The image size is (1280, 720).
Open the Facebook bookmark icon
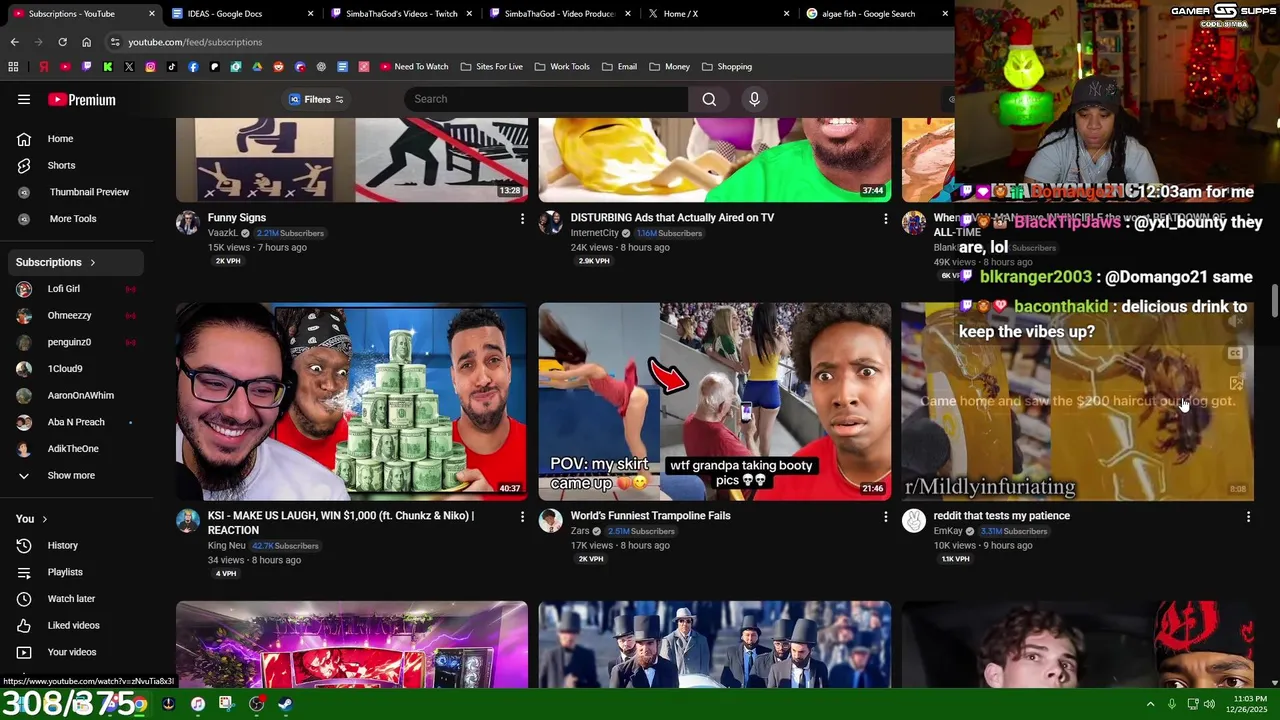coord(193,67)
